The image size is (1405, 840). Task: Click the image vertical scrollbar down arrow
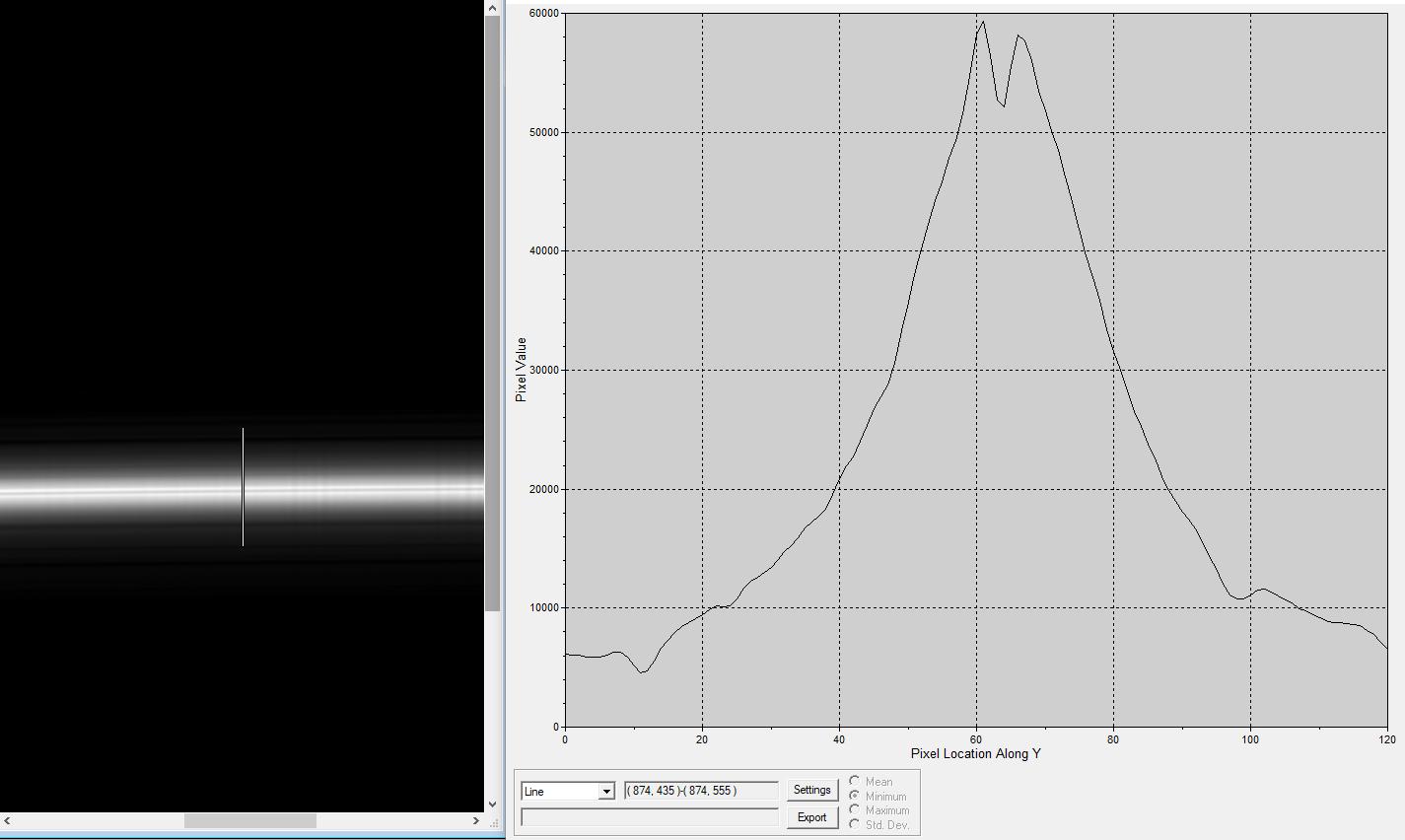pos(493,805)
